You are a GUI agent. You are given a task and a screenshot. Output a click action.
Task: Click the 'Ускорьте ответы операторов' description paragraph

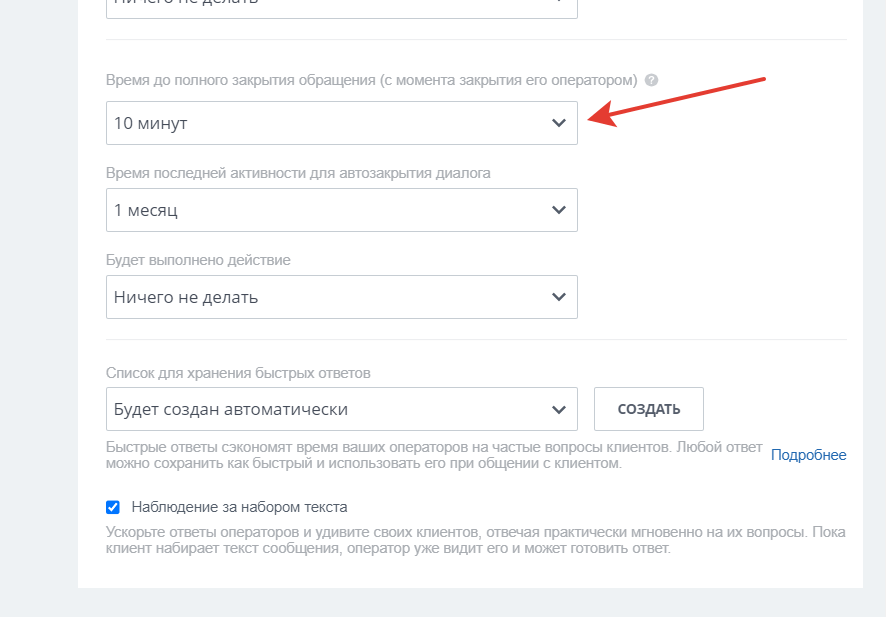pyautogui.click(x=476, y=540)
